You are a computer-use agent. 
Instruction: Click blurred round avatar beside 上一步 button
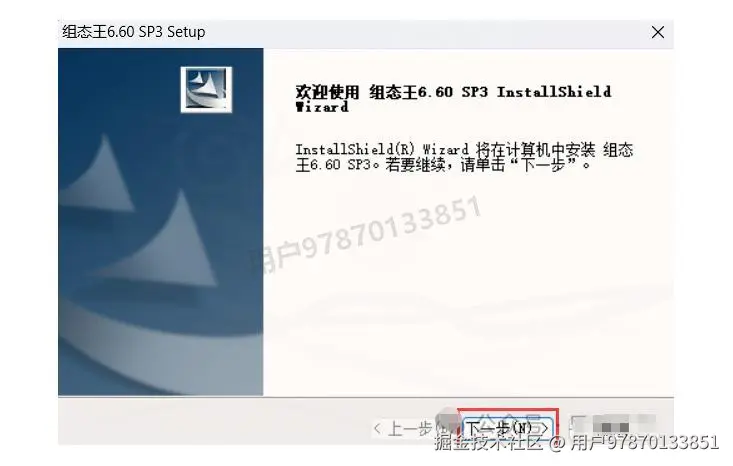click(446, 419)
